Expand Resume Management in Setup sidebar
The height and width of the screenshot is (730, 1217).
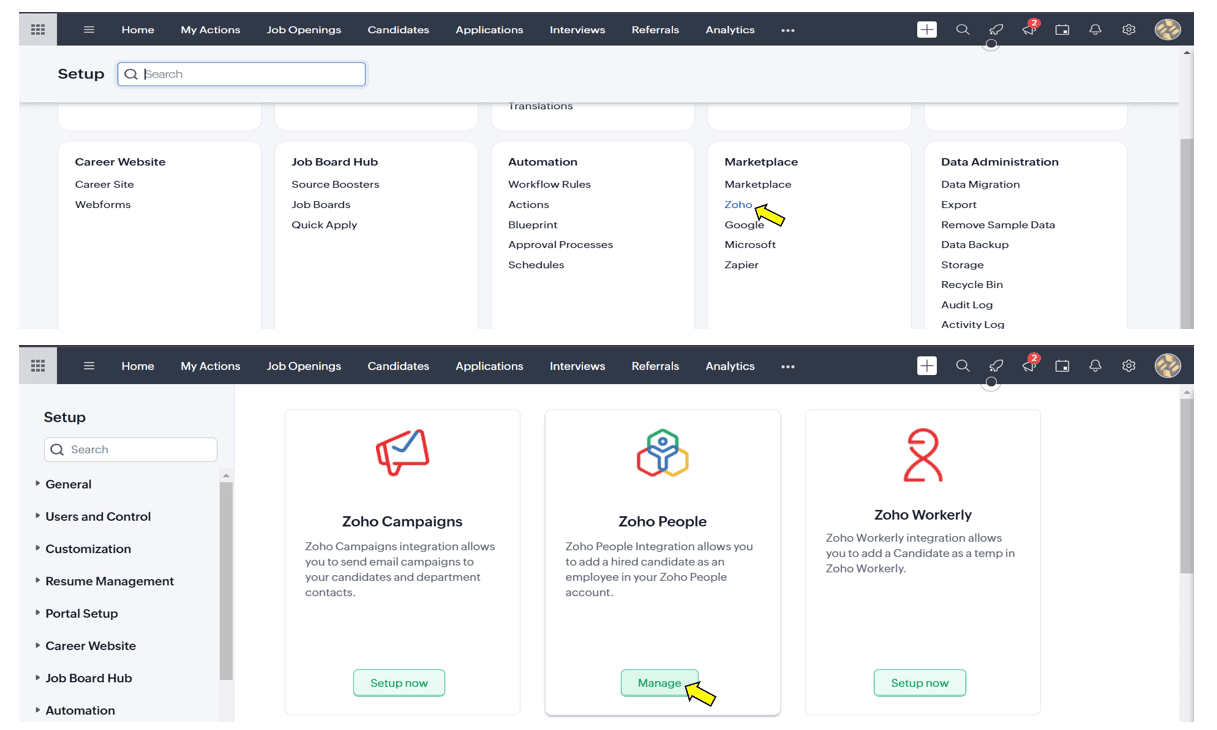click(x=109, y=581)
